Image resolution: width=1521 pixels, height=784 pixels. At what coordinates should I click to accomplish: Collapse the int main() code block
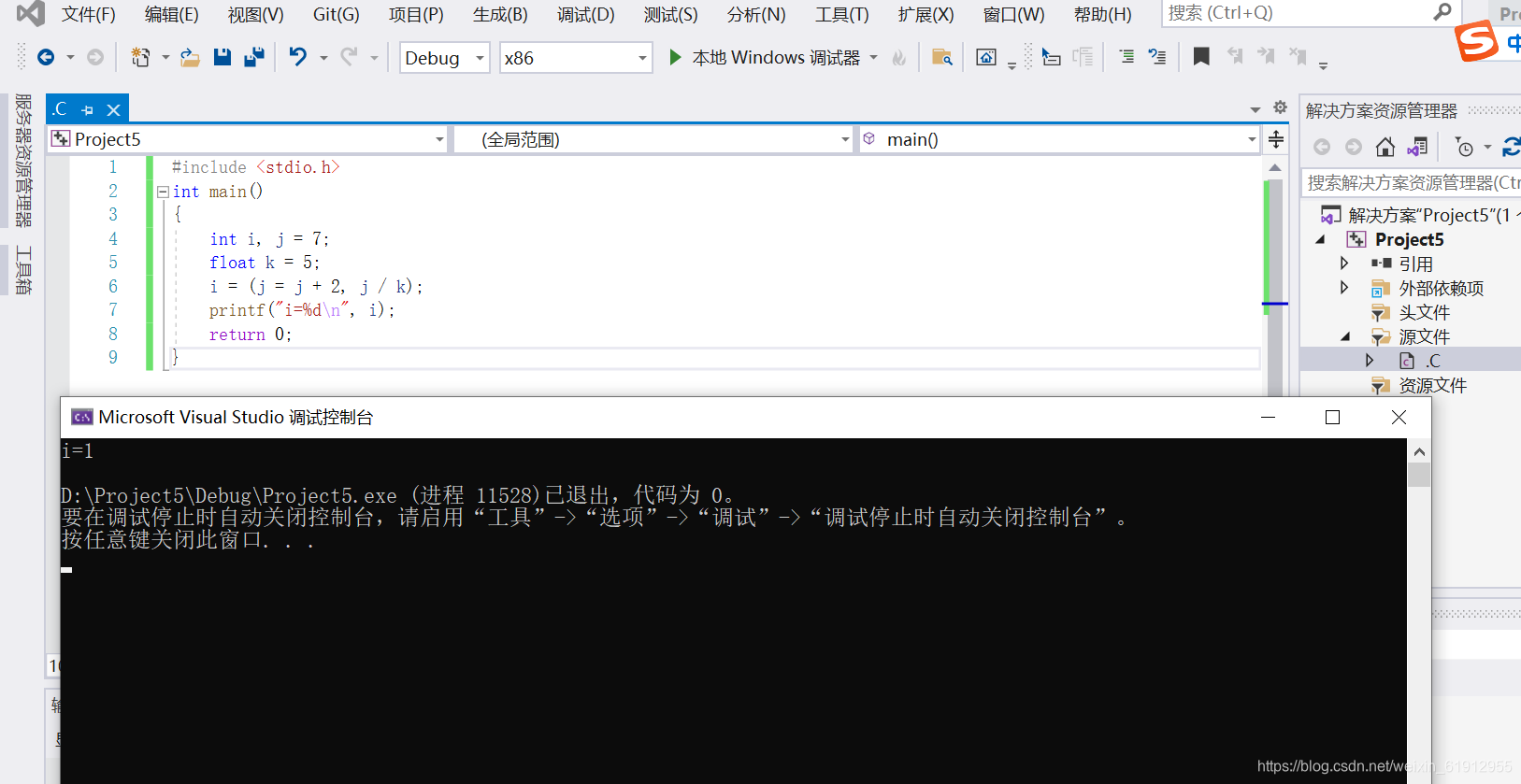[x=164, y=192]
